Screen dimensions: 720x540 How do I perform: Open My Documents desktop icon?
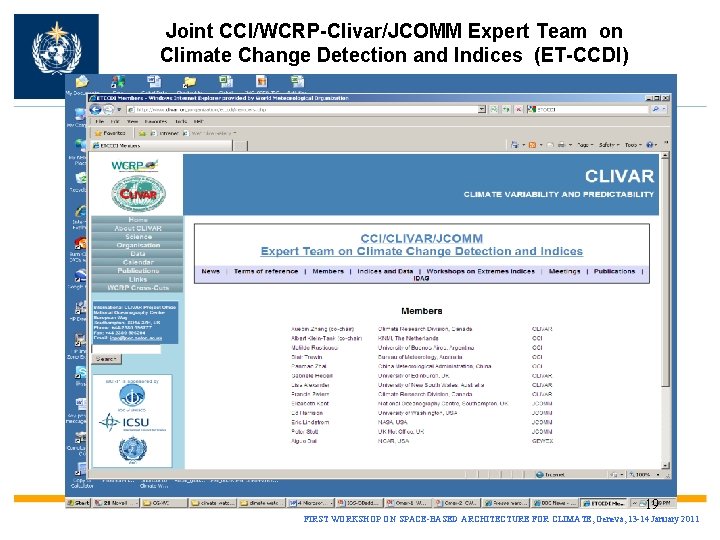pos(82,85)
